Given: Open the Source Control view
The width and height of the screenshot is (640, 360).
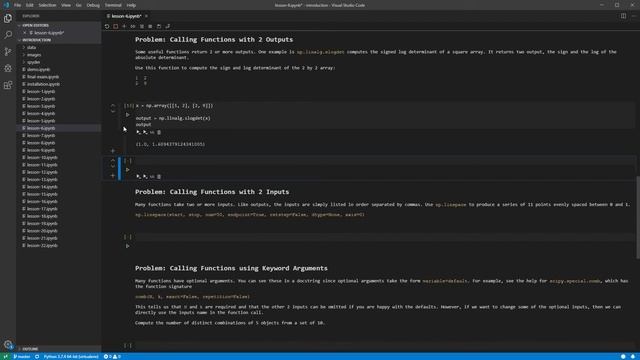Looking at the screenshot, I should (x=8, y=52).
